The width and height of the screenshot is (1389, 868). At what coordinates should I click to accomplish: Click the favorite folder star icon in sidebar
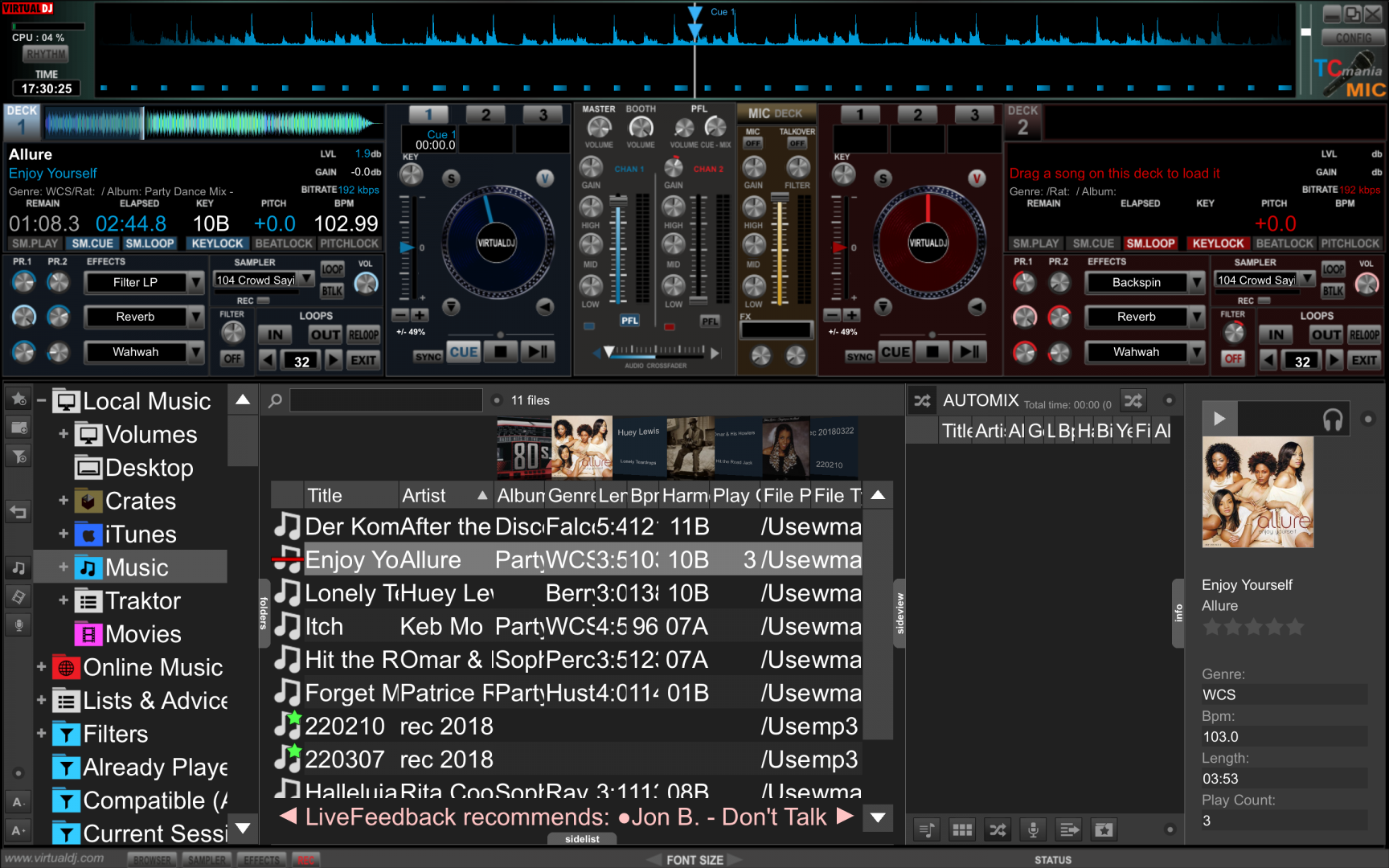(x=19, y=399)
